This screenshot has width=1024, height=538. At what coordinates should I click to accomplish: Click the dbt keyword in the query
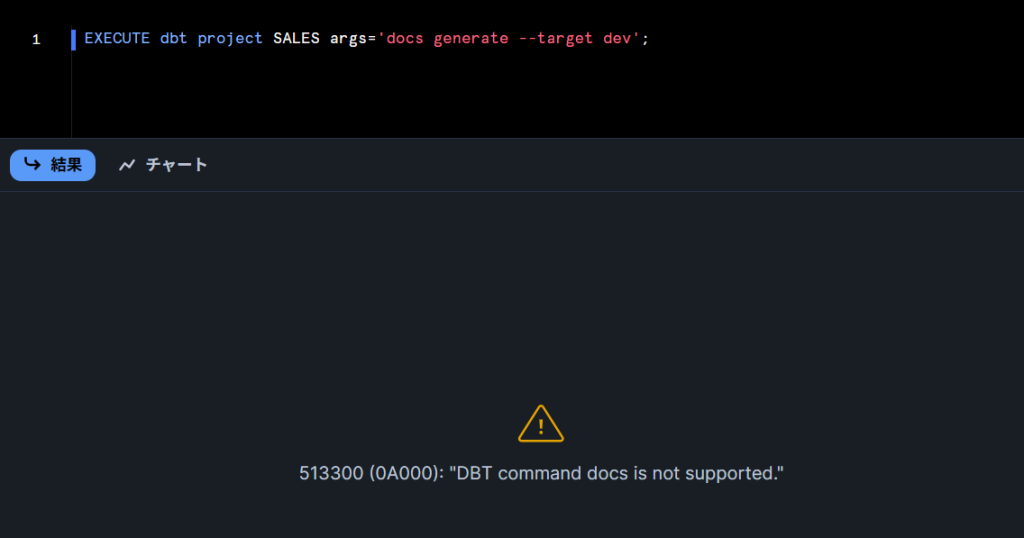pyautogui.click(x=173, y=39)
